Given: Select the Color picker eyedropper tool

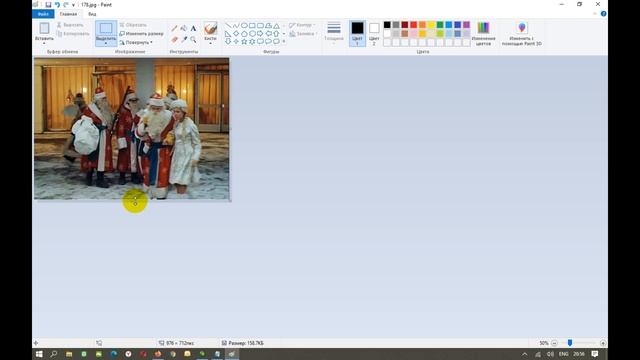Looking at the screenshot, I should click(x=184, y=40).
